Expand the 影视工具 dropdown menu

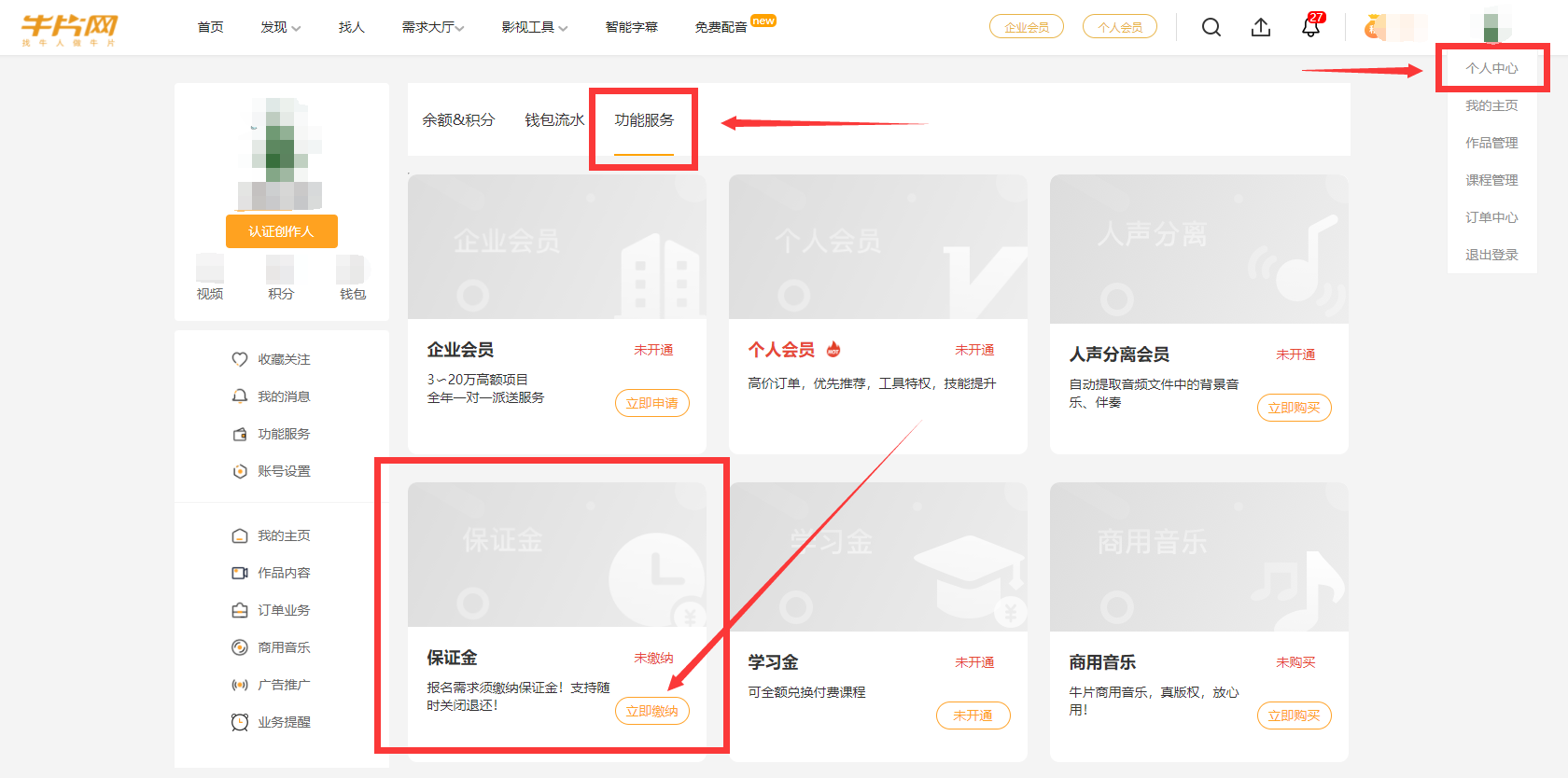click(534, 27)
